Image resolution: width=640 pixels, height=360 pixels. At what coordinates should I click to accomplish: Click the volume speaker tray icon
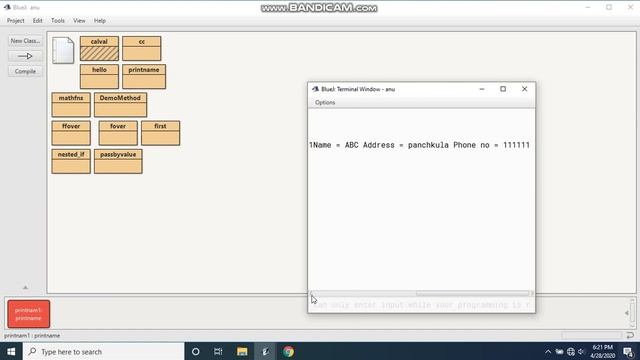tap(581, 351)
